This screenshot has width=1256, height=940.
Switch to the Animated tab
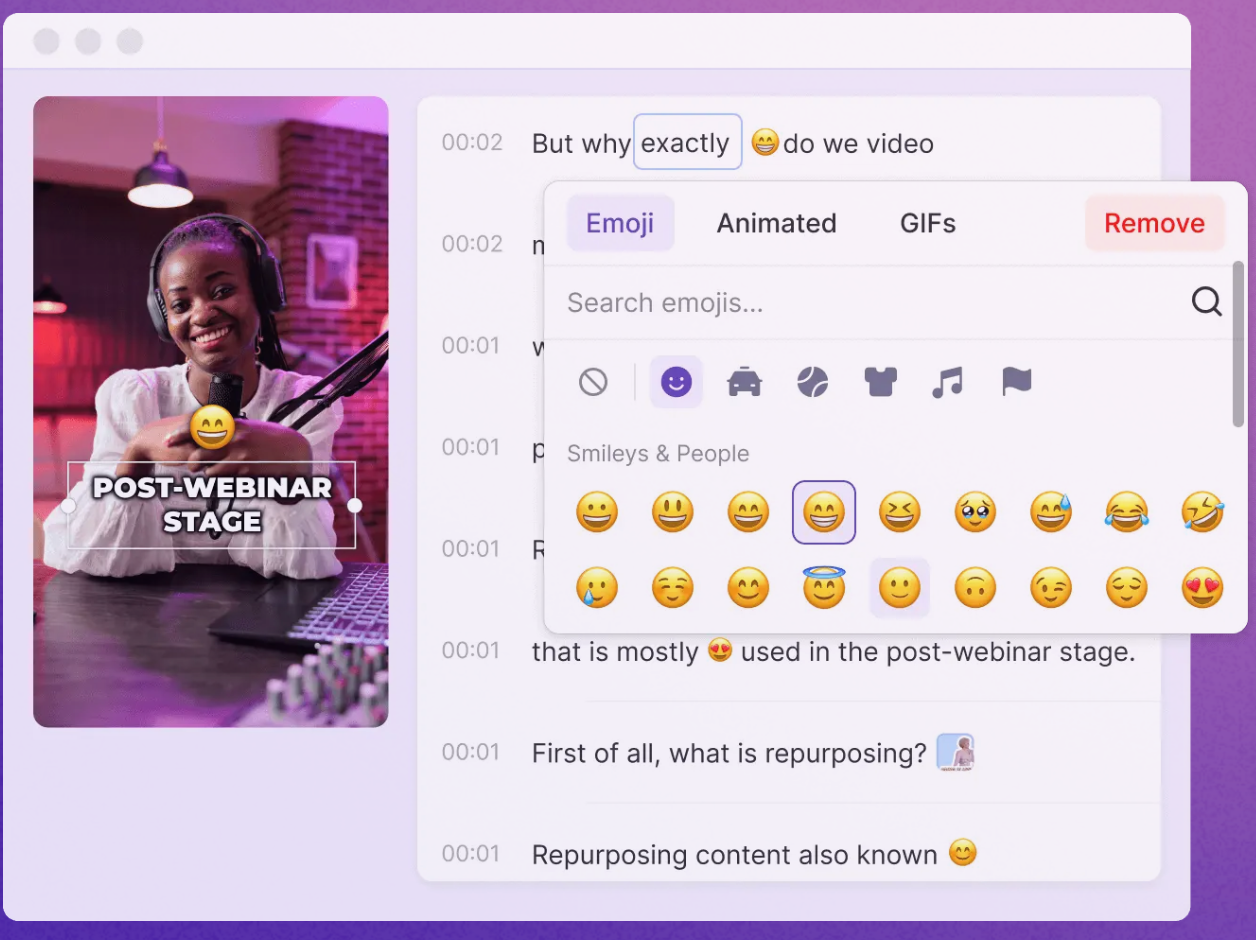[776, 223]
